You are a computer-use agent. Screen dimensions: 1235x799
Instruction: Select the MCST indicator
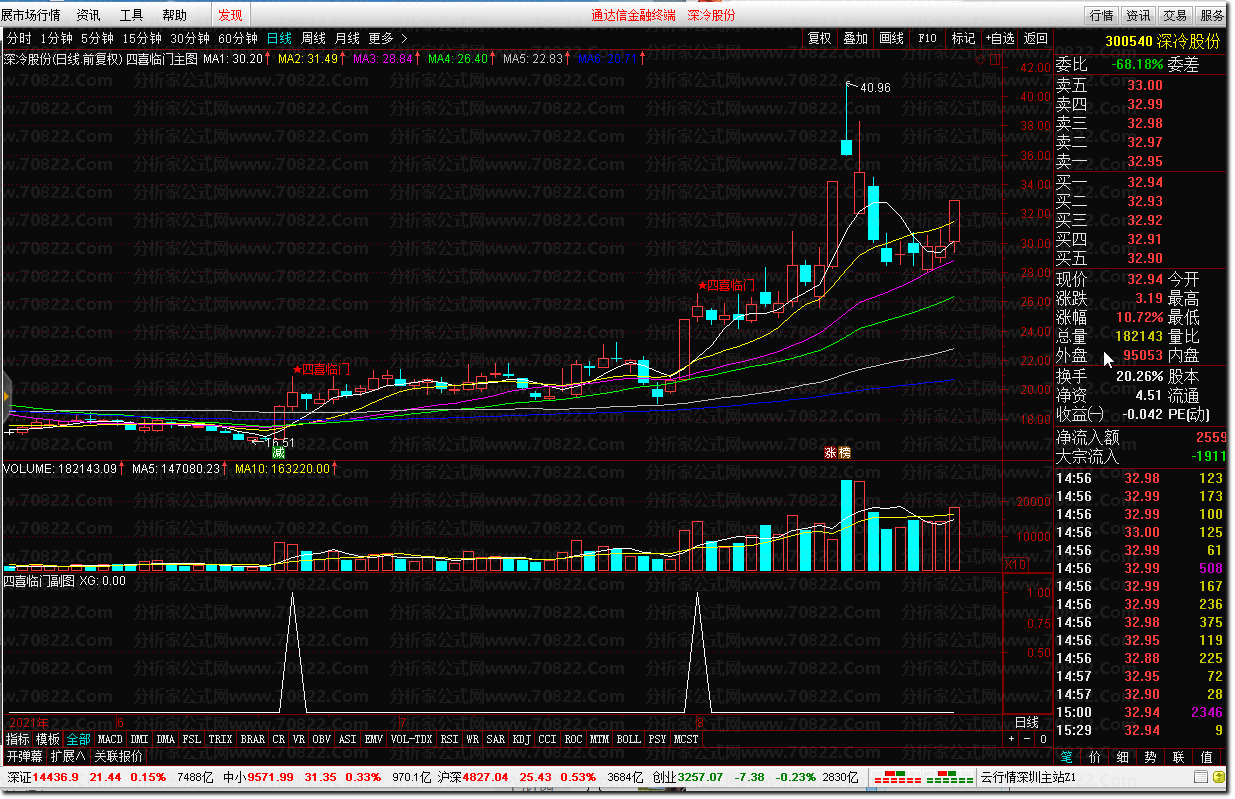(686, 739)
